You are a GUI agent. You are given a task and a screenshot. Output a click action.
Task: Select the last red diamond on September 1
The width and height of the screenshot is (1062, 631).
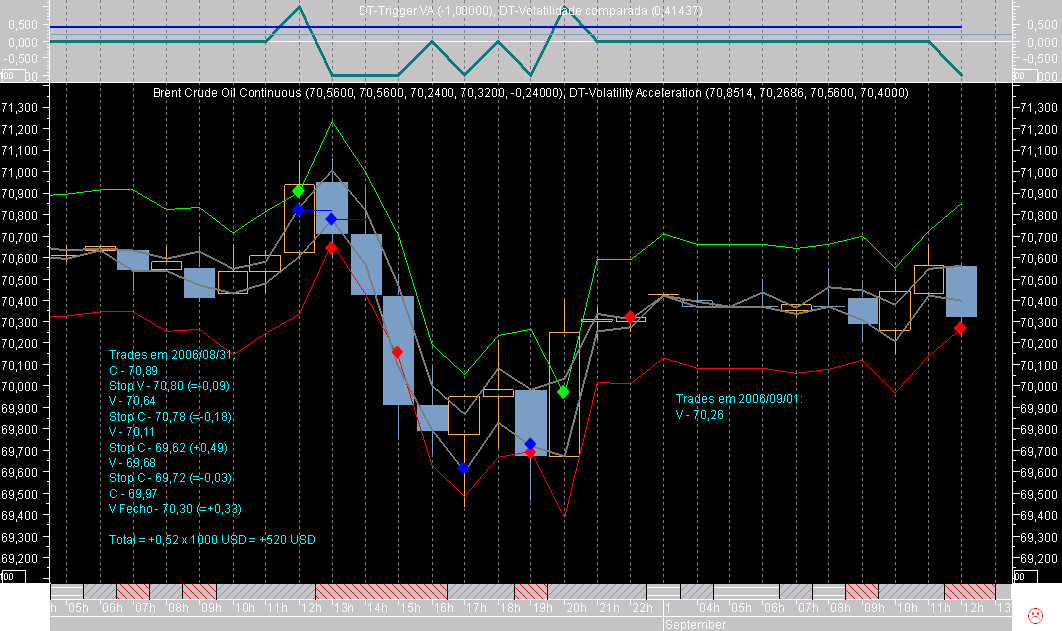[x=960, y=328]
